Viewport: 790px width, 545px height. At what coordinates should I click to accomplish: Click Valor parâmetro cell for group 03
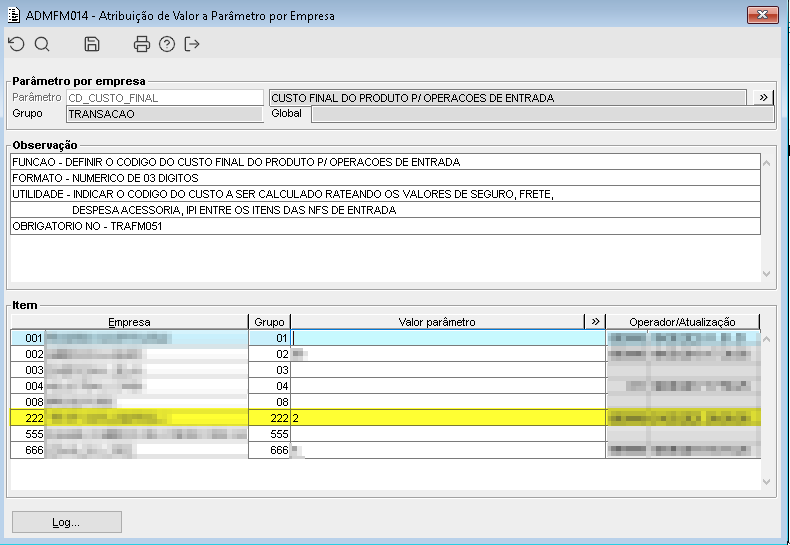coord(448,370)
